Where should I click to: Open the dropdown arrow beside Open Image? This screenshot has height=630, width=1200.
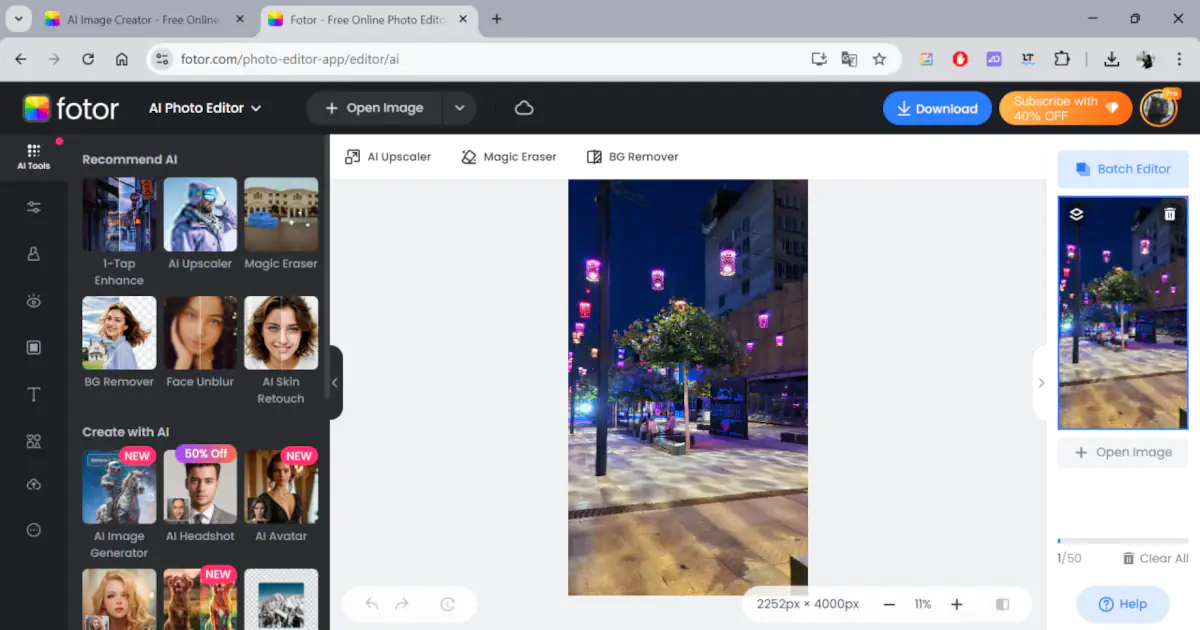(x=459, y=108)
